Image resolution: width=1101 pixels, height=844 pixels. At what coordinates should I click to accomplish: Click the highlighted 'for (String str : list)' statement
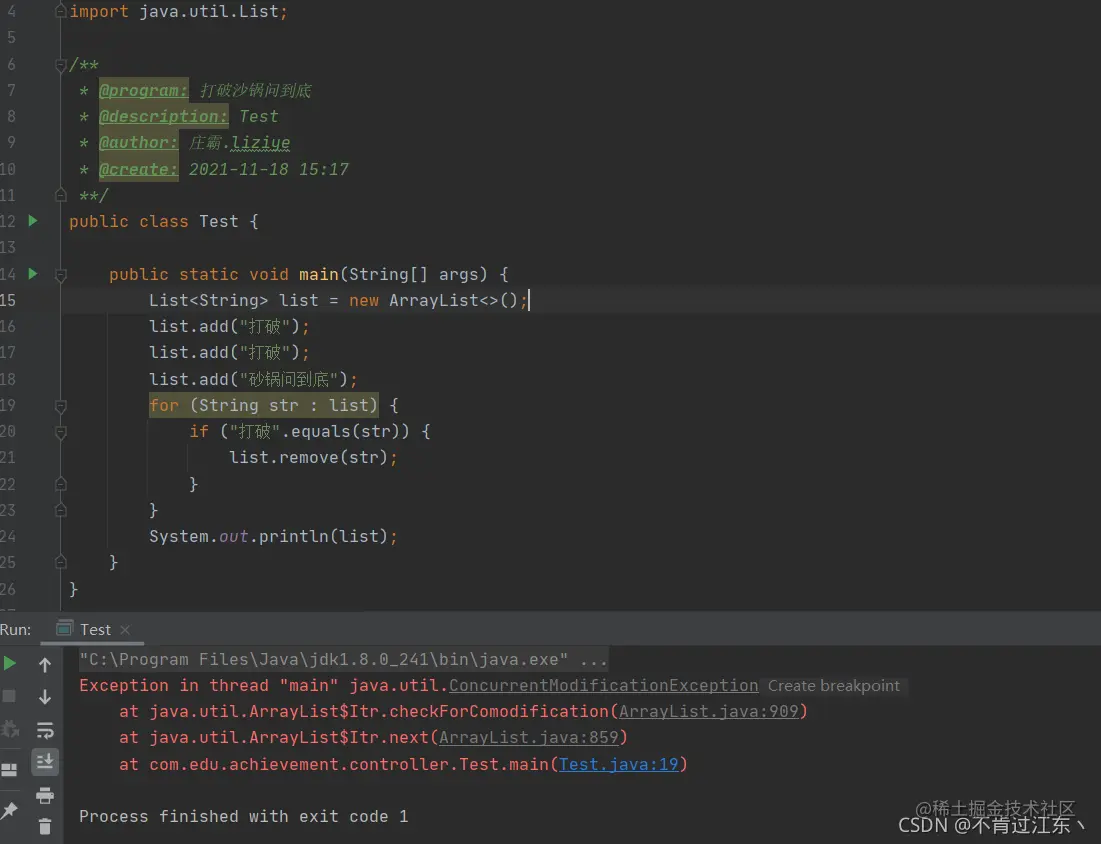263,405
